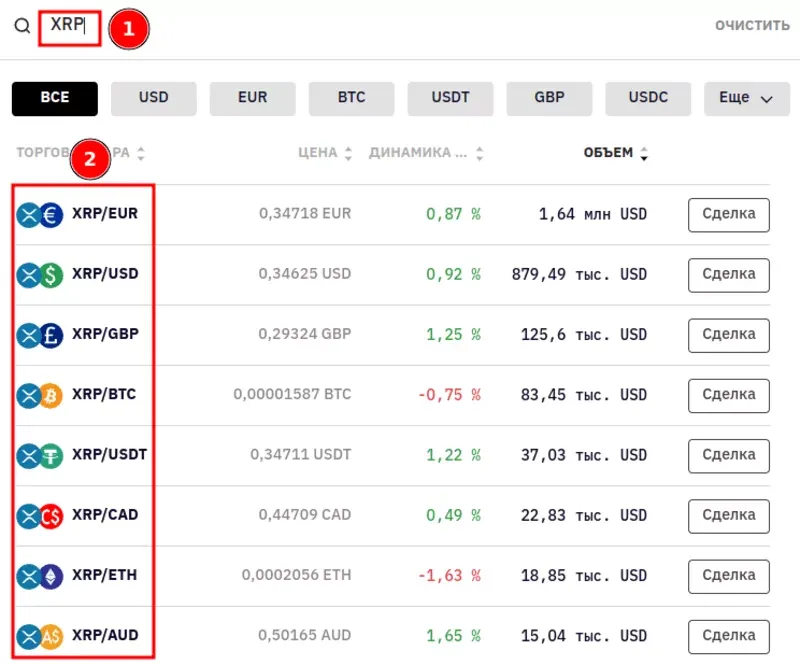Click Сделка button for XRP/EUR

[729, 215]
